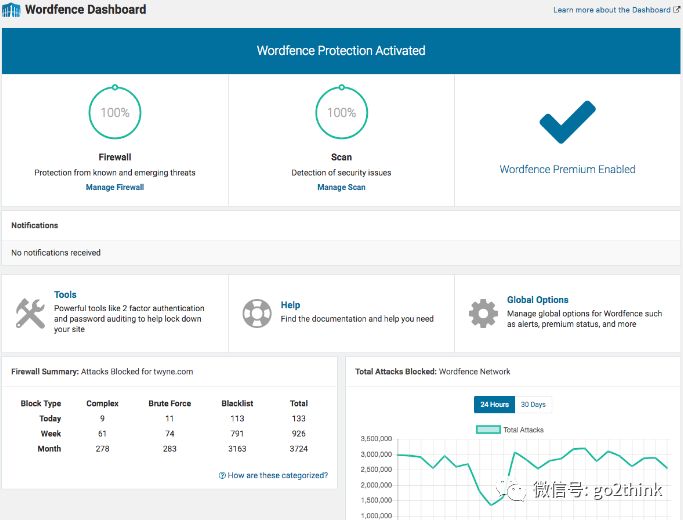Click Month's Blacklist value 3163

tap(237, 449)
